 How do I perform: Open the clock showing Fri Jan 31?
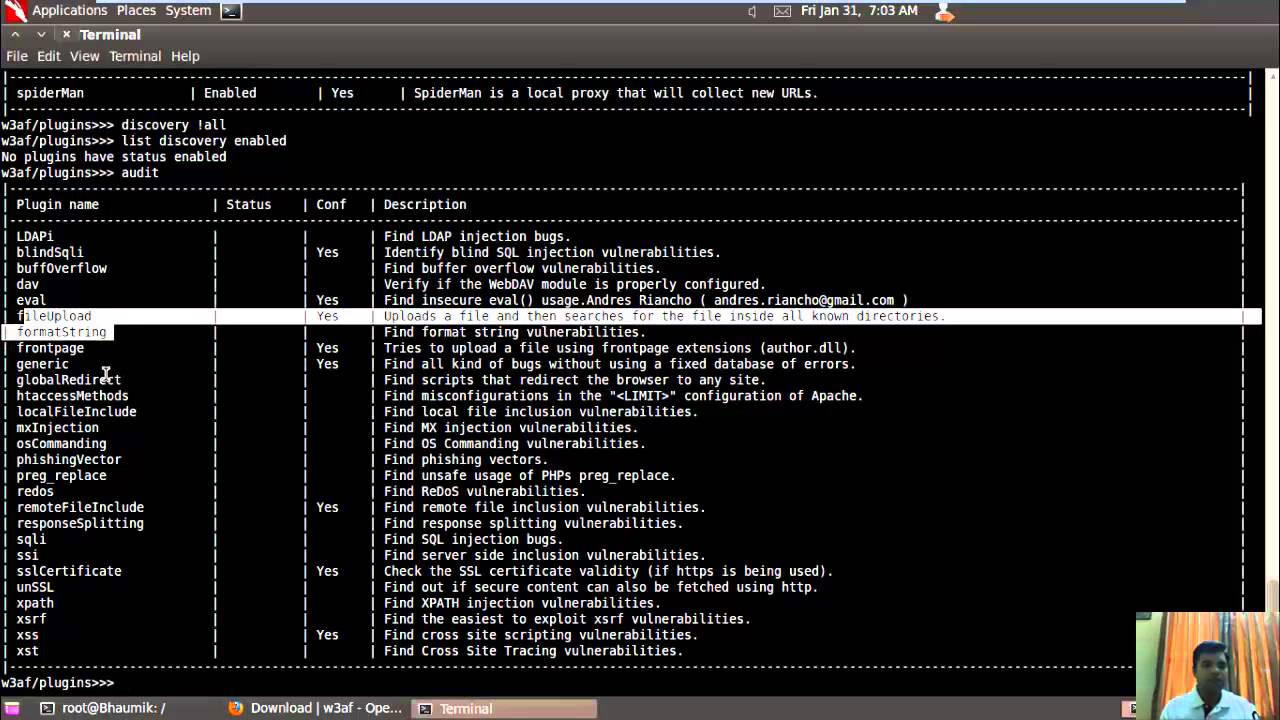[x=859, y=10]
